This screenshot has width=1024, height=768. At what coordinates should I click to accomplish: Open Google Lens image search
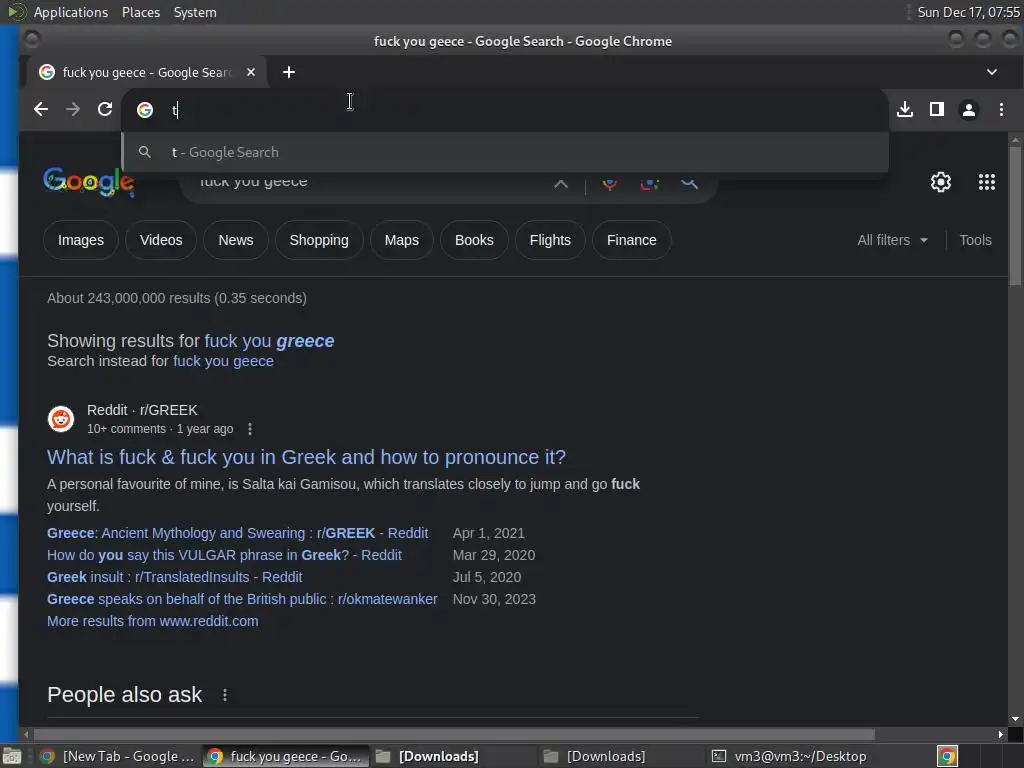coord(649,184)
